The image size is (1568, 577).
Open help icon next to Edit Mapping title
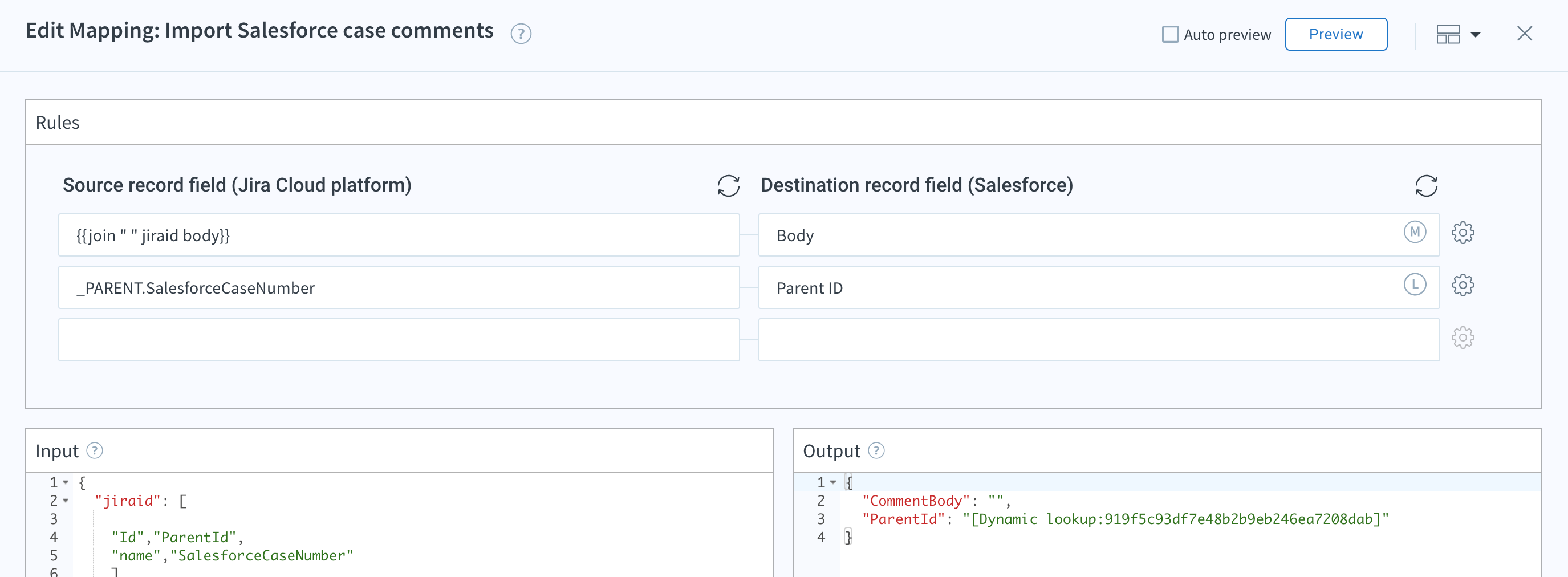point(521,34)
